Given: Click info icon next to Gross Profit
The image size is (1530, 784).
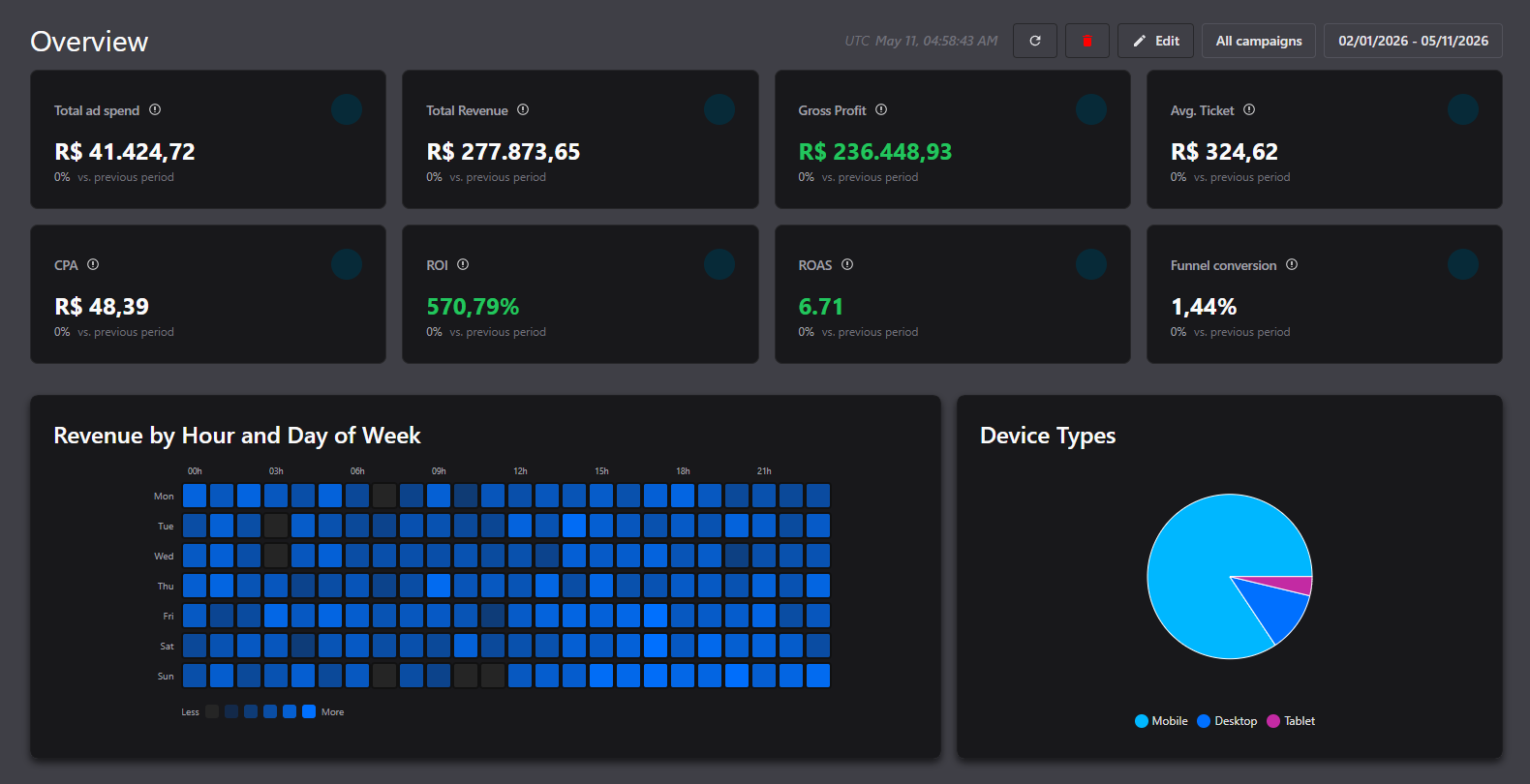Looking at the screenshot, I should point(881,109).
